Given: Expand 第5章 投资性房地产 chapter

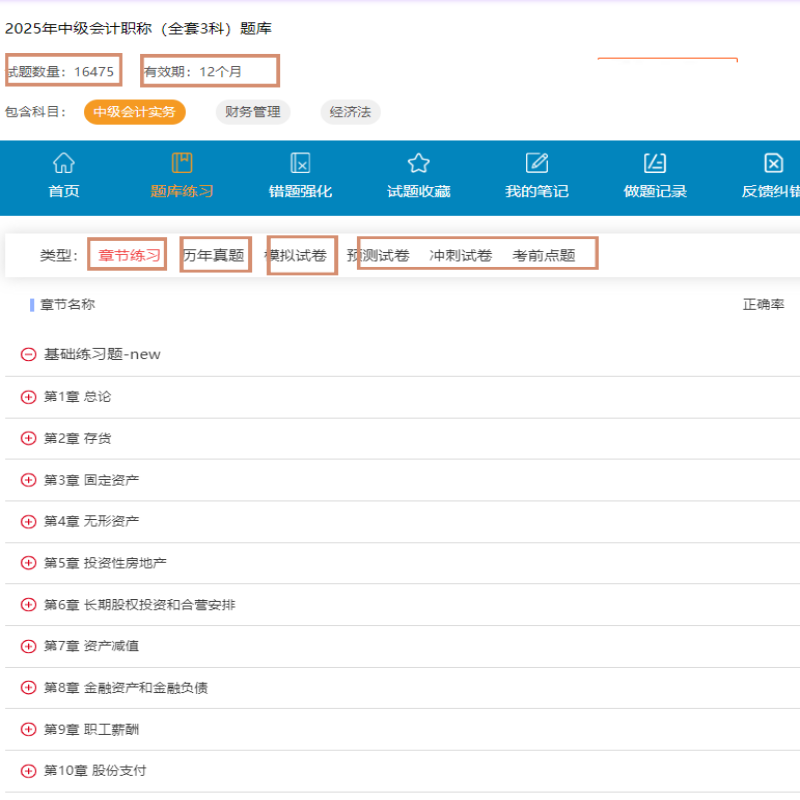Looking at the screenshot, I should [x=29, y=563].
